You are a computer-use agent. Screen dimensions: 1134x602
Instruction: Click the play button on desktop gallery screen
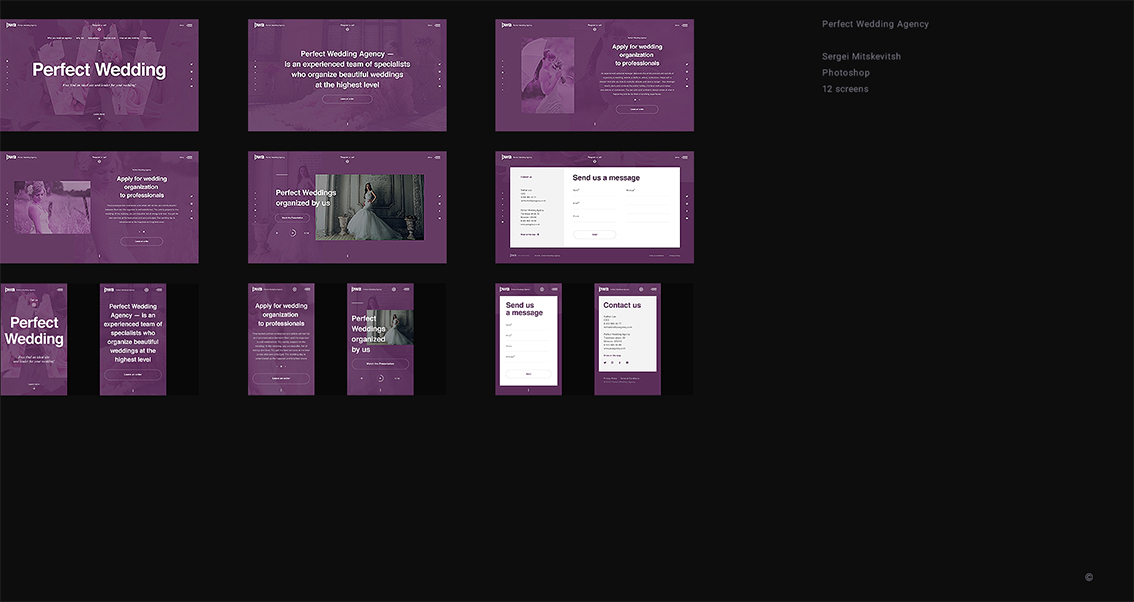click(292, 233)
